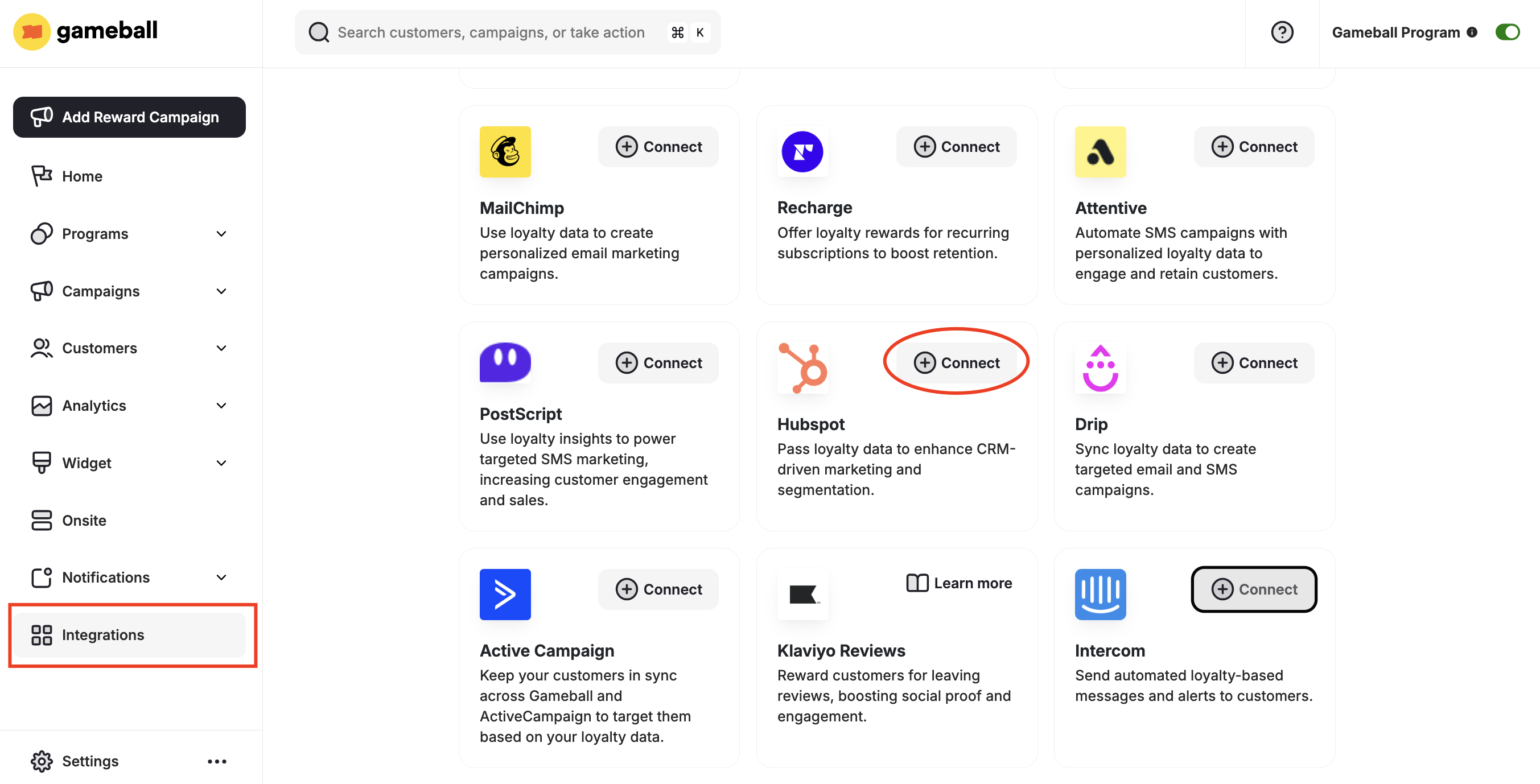This screenshot has width=1540, height=784.
Task: Expand the Notifications menu chevron
Action: click(x=221, y=577)
